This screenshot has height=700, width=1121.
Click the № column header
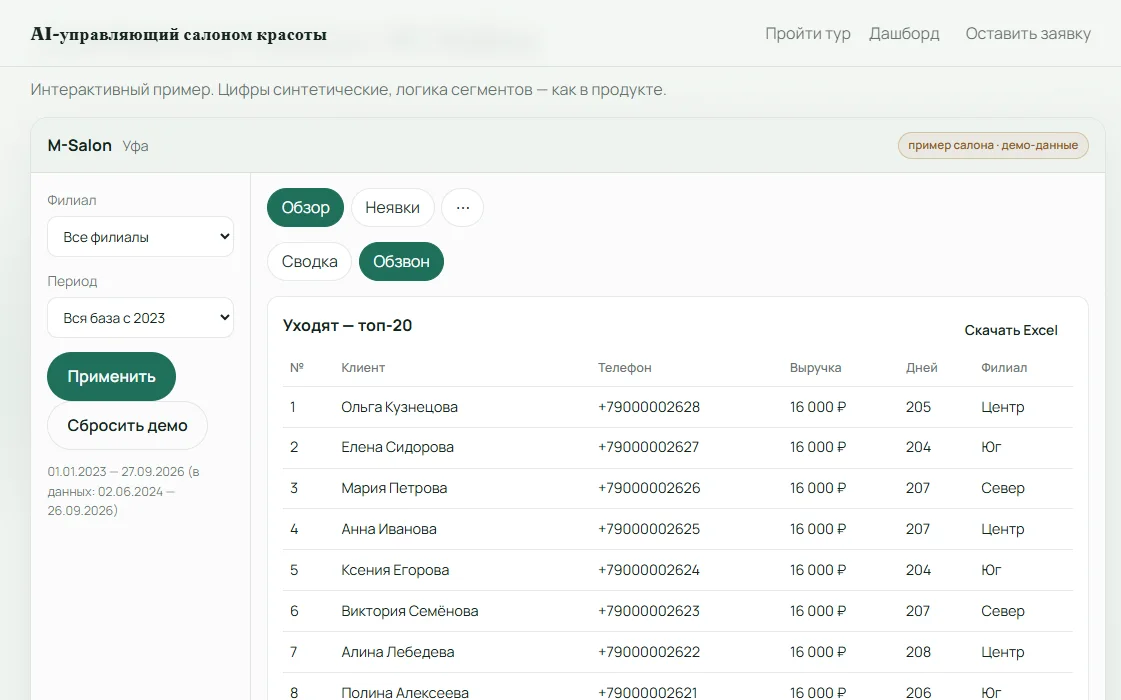click(x=297, y=368)
